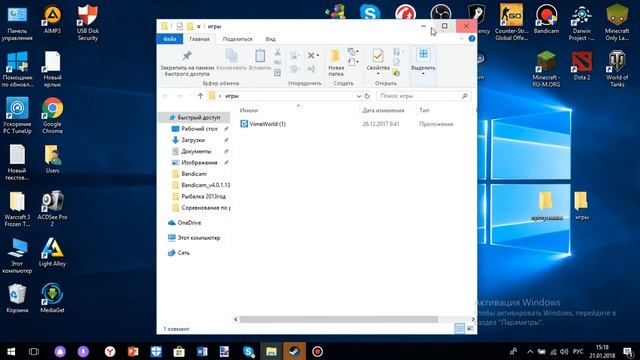Select Light Alloy desktop shortcut
Viewport: 640px width, 360px height.
(52, 252)
